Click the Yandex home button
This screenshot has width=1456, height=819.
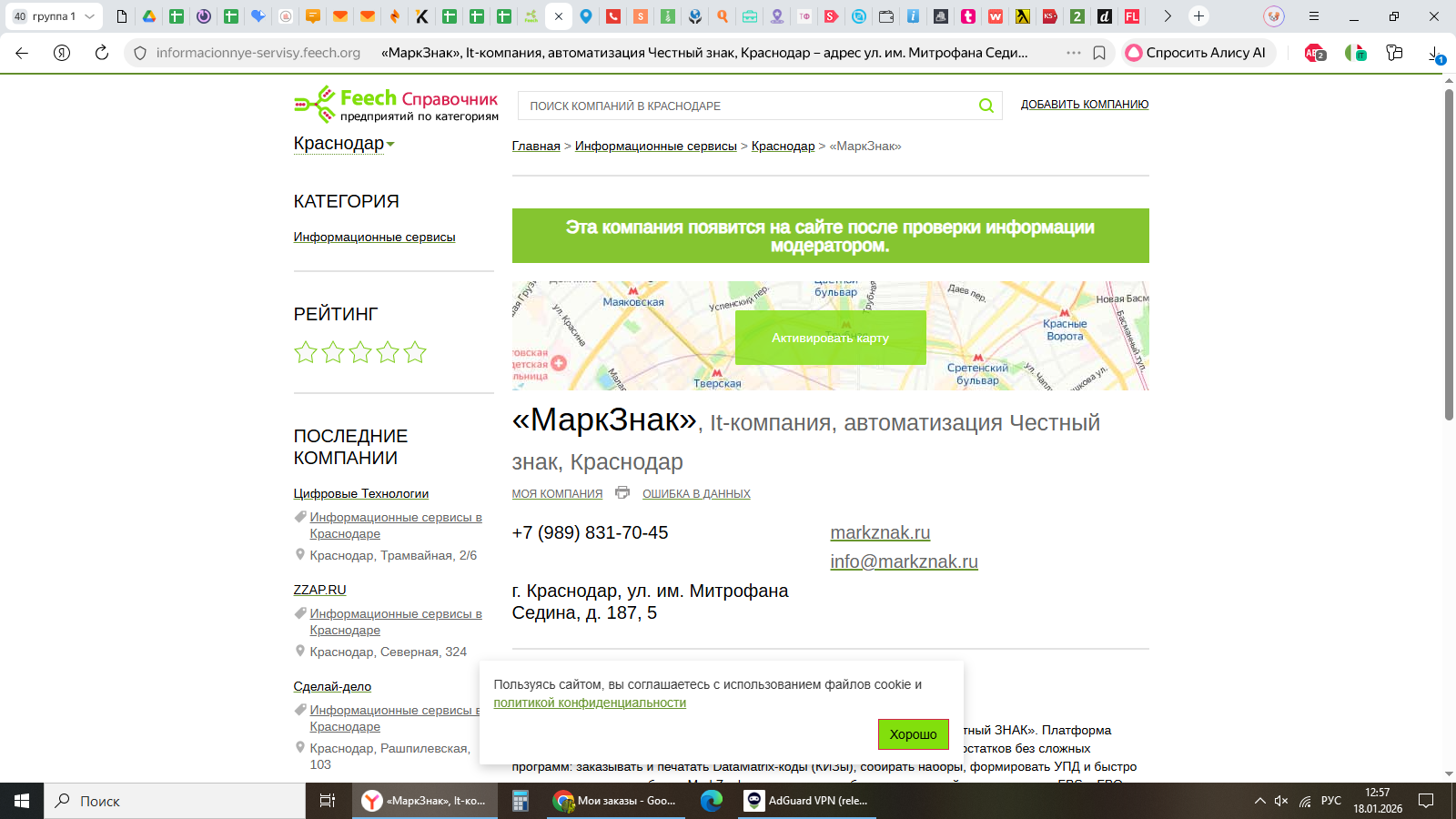pos(62,53)
